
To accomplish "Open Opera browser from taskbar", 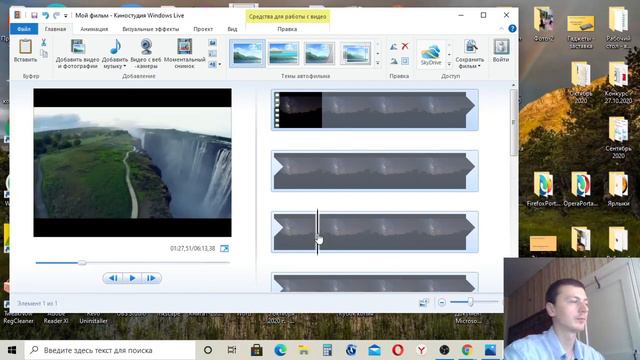I will [x=398, y=350].
